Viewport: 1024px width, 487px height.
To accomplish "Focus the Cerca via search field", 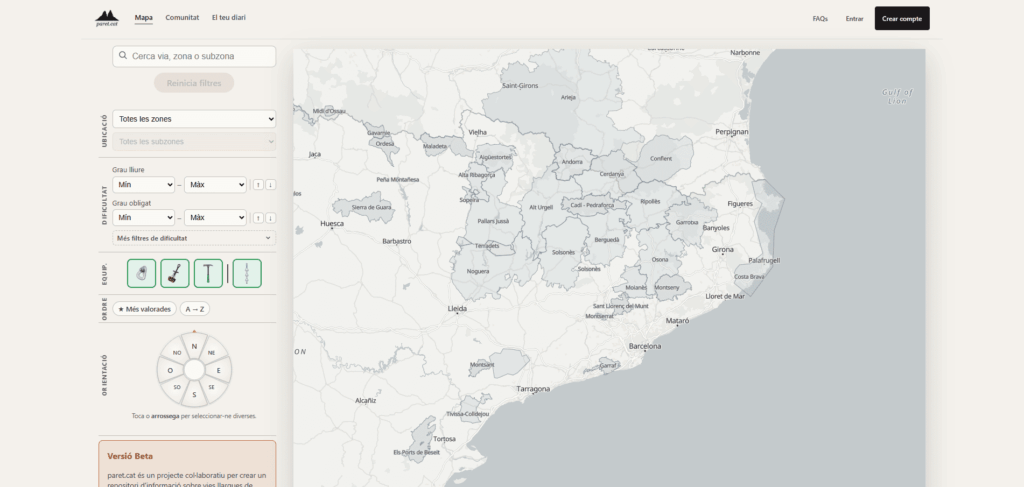I will (x=194, y=56).
